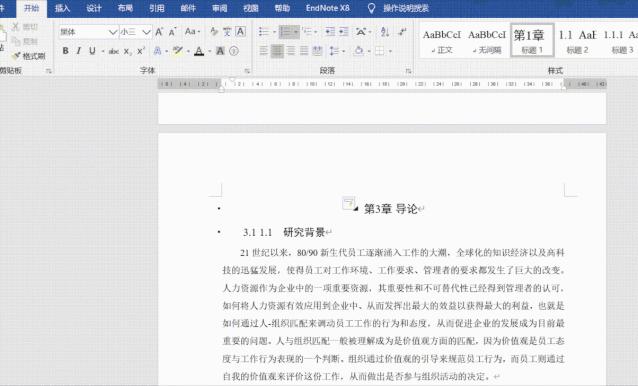Image resolution: width=638 pixels, height=386 pixels.
Task: Click the Cut scissors icon
Action: point(16,27)
